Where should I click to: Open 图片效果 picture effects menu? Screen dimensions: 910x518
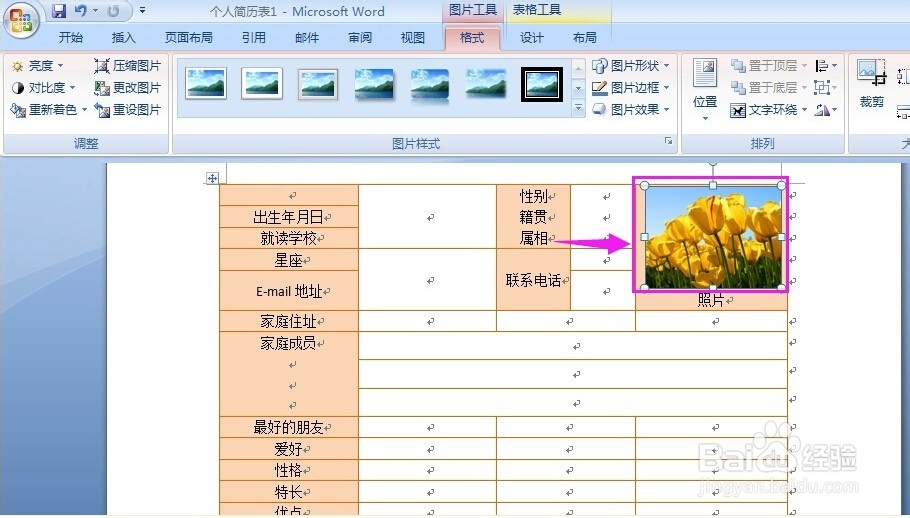pyautogui.click(x=630, y=110)
